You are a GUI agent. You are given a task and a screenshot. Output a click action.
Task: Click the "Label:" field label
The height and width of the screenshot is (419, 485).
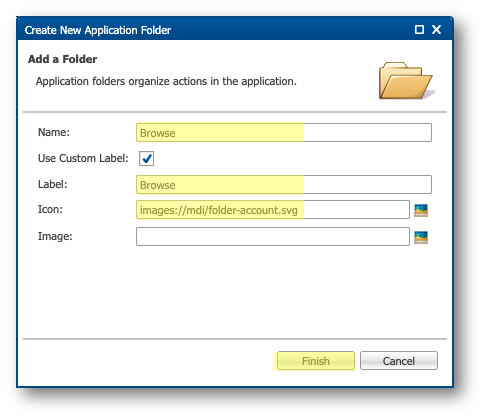52,184
